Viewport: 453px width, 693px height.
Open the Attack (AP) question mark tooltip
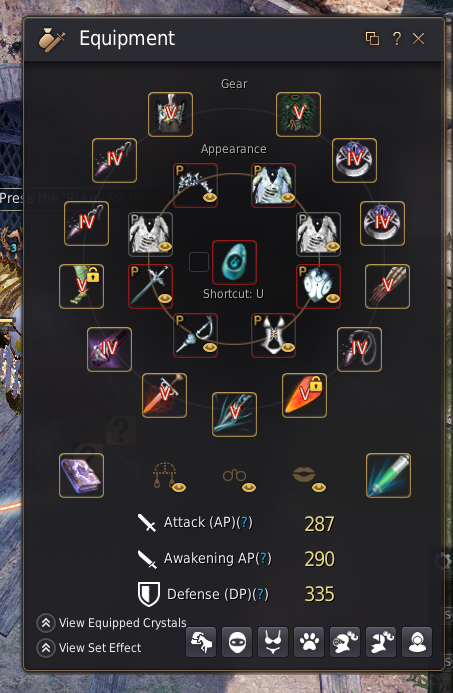pyautogui.click(x=245, y=522)
